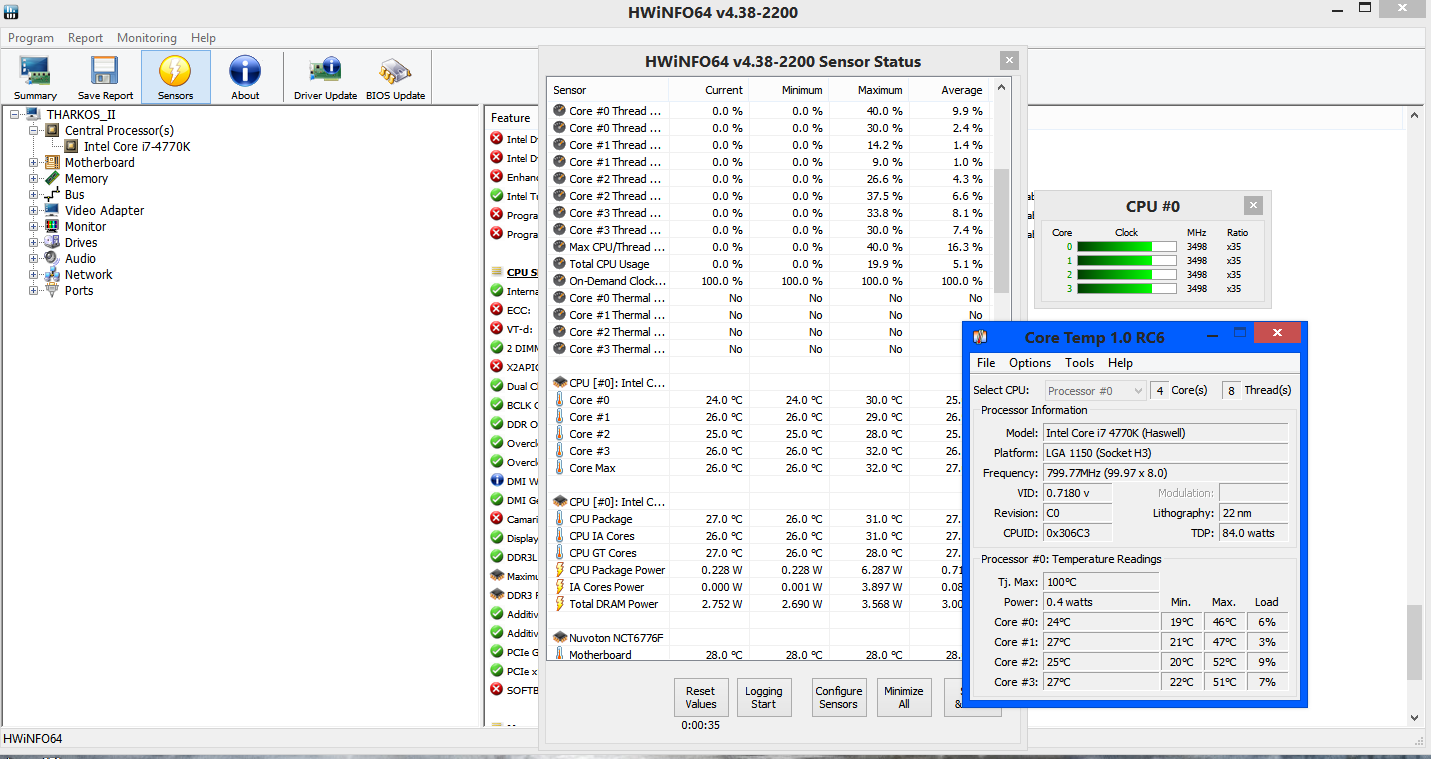The height and width of the screenshot is (759, 1431).
Task: Expand the Video Adapter tree node
Action: pyautogui.click(x=34, y=210)
